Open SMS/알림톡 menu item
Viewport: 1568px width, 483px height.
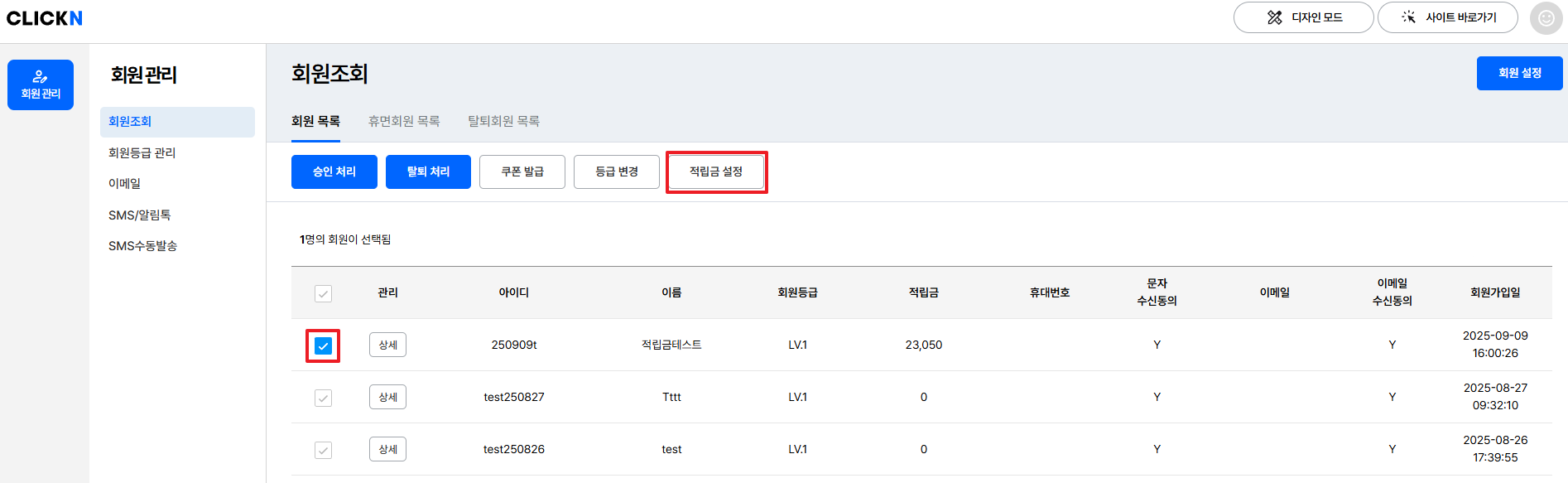[x=139, y=215]
